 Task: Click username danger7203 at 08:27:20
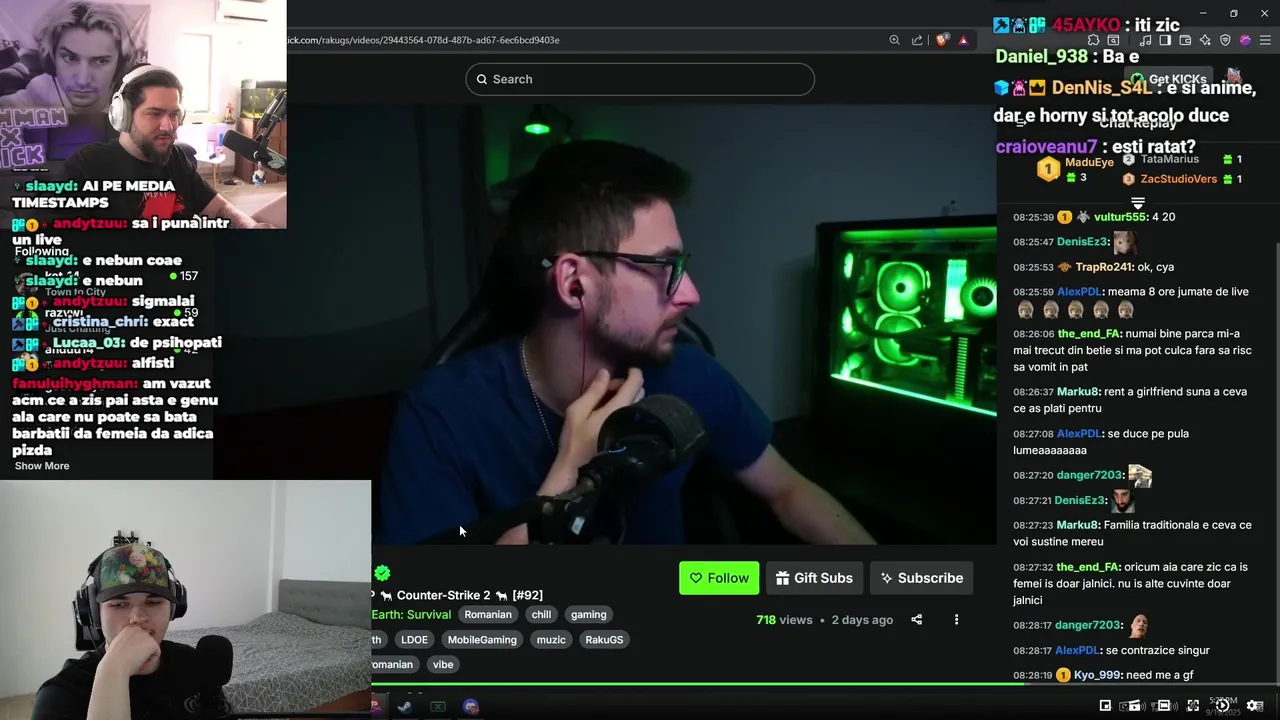coord(1090,475)
